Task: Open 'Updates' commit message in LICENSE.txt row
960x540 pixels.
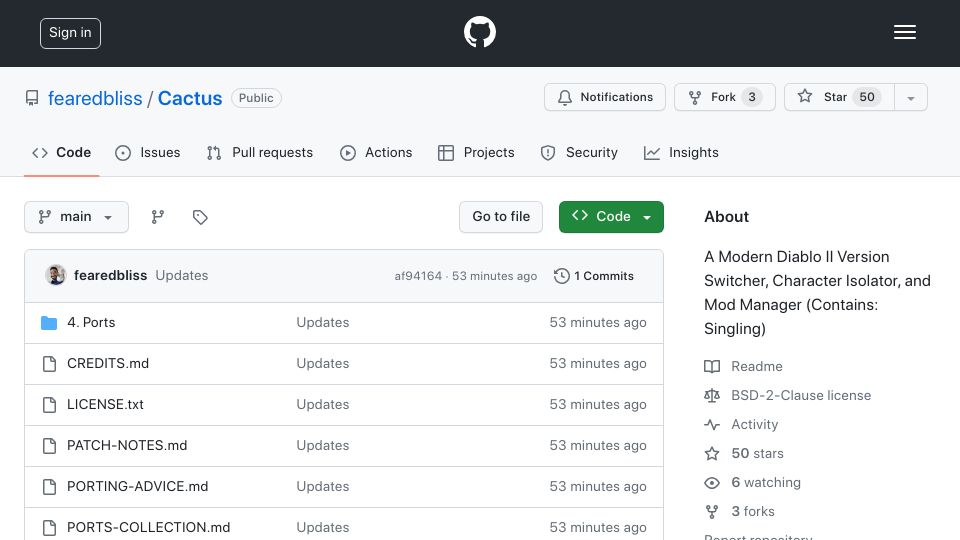Action: pos(323,405)
